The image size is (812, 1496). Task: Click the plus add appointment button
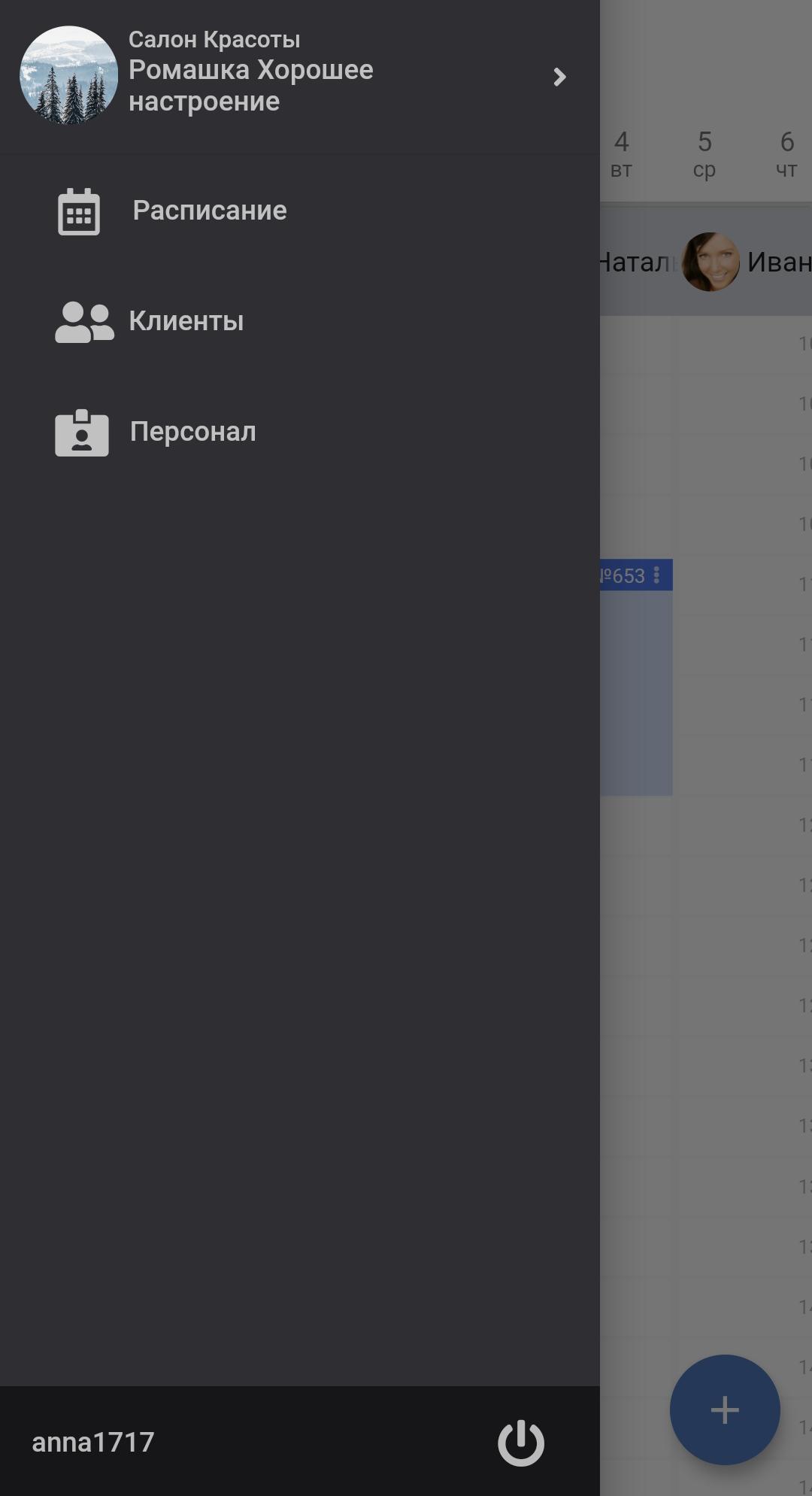(725, 1410)
